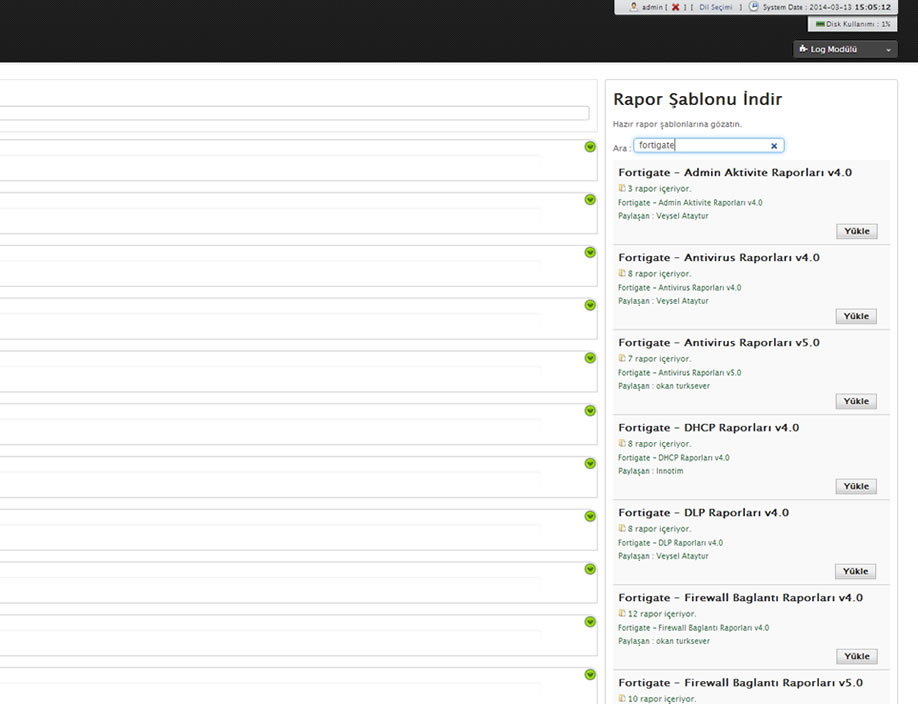Clear the fortigate search with the blue X
This screenshot has height=704, width=918.
[x=774, y=146]
